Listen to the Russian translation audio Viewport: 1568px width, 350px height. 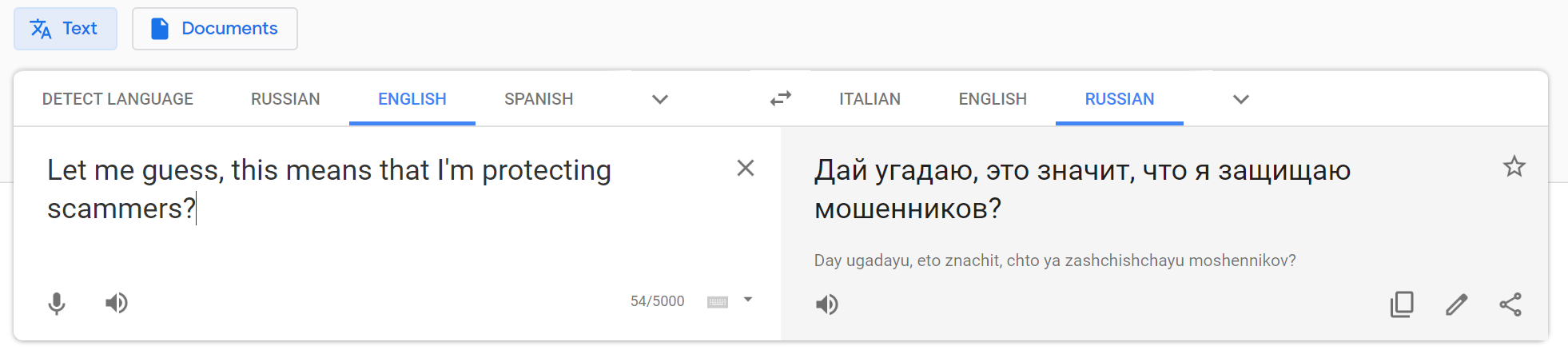827,304
